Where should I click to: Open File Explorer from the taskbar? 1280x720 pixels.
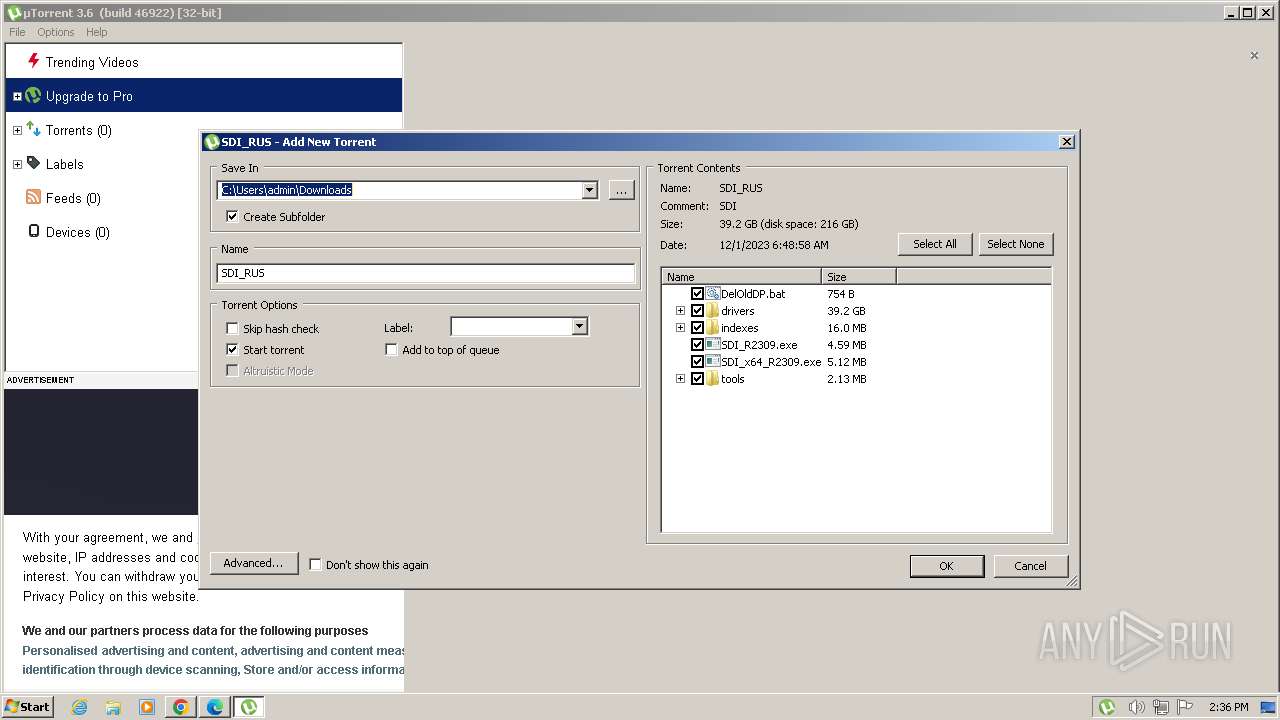point(113,707)
